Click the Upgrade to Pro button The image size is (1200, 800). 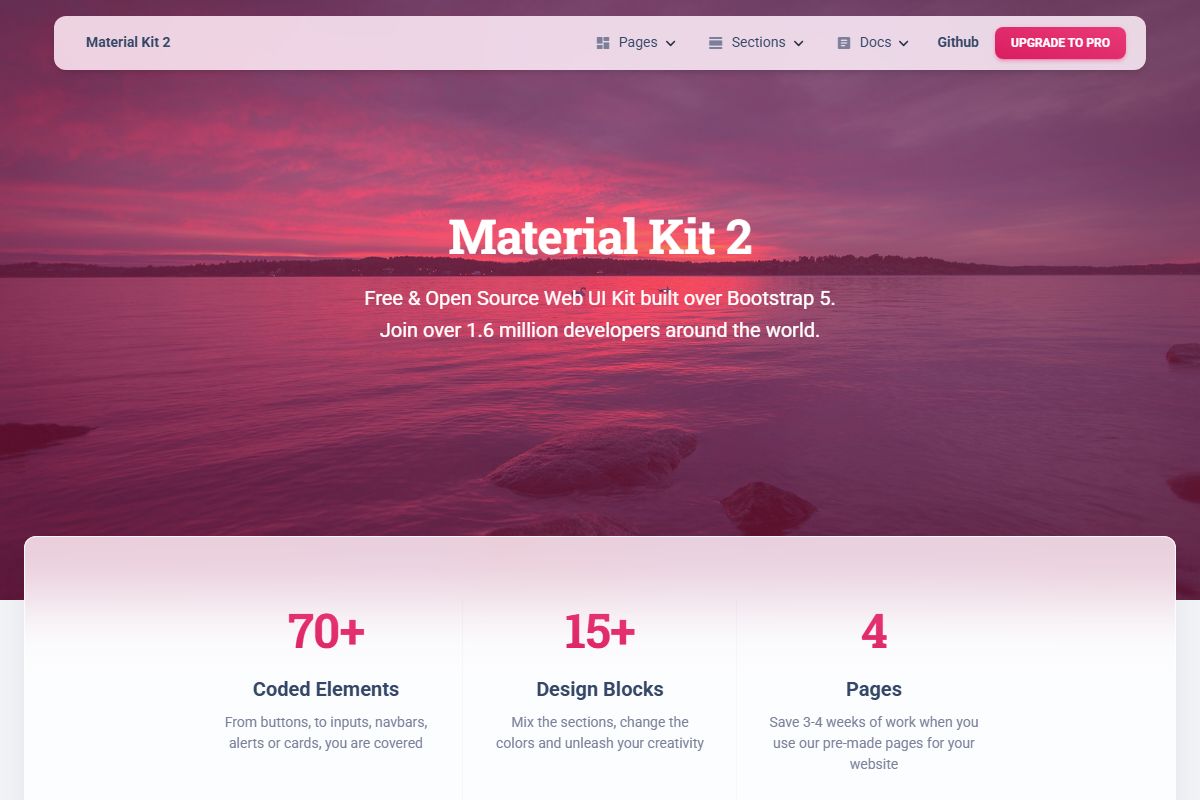[1060, 43]
